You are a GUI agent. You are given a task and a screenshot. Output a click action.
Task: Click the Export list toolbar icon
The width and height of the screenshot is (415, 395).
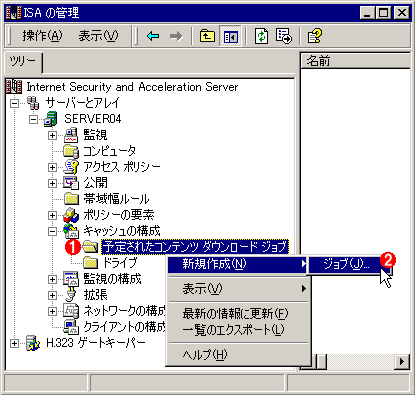[x=283, y=36]
